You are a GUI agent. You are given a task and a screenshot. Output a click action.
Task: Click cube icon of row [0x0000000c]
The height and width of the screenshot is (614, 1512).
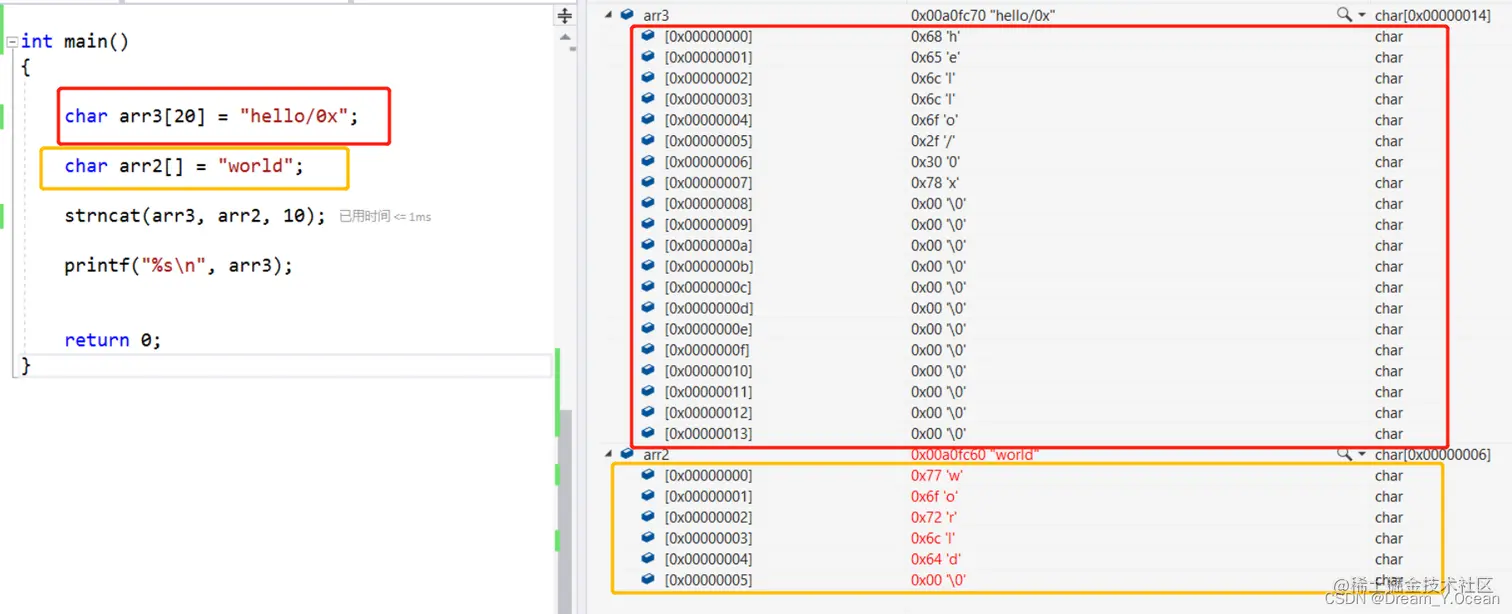pyautogui.click(x=648, y=287)
